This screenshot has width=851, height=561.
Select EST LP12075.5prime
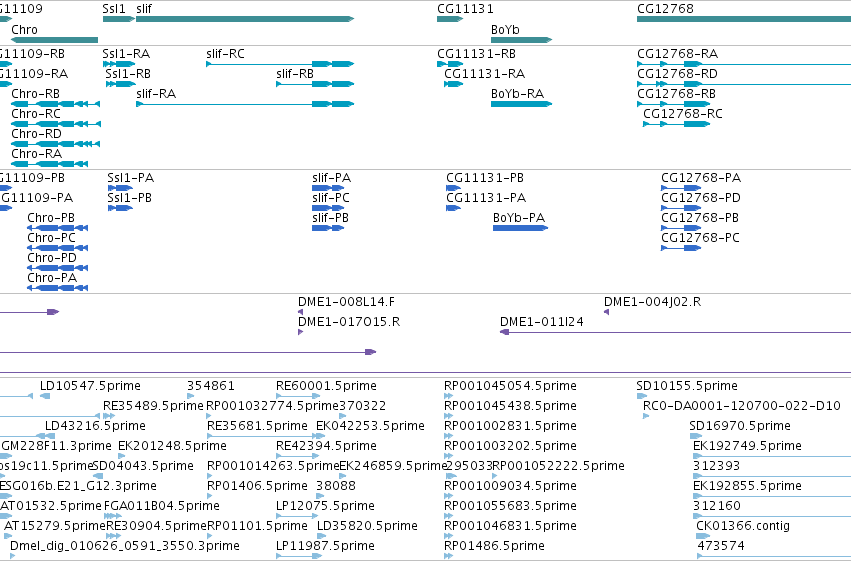pos(325,507)
